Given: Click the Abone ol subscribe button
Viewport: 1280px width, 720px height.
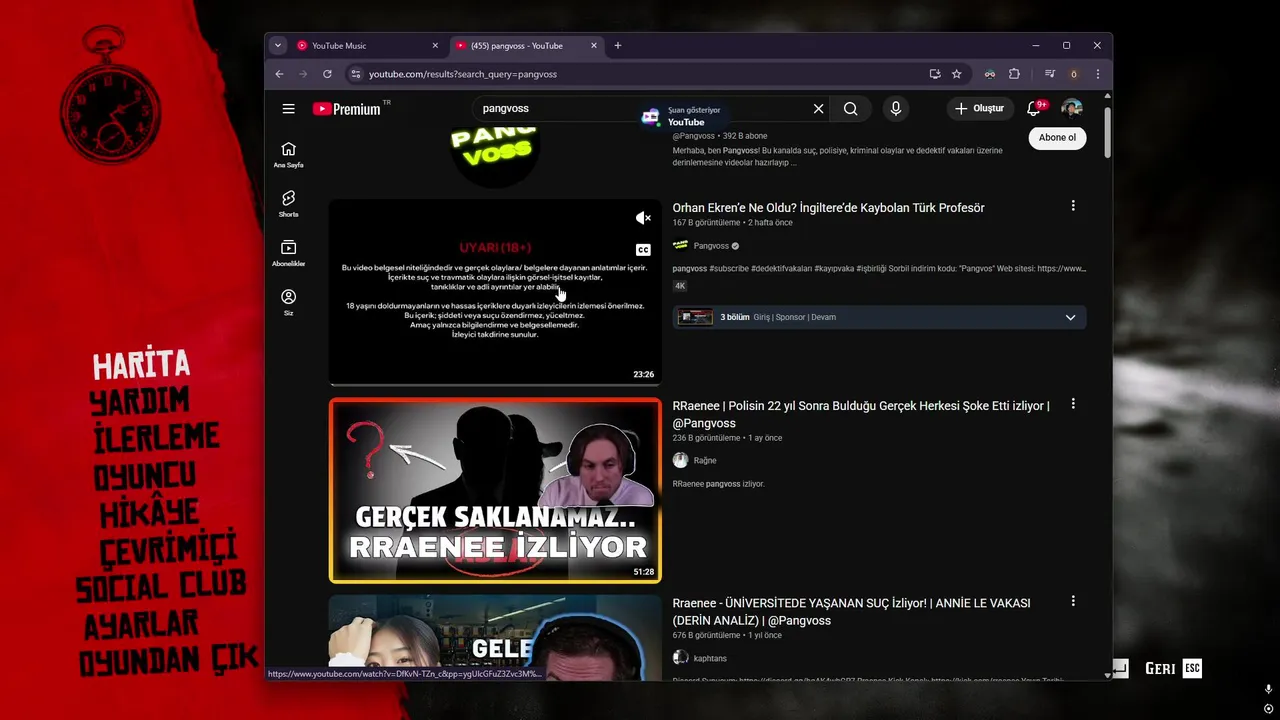Looking at the screenshot, I should pyautogui.click(x=1057, y=138).
